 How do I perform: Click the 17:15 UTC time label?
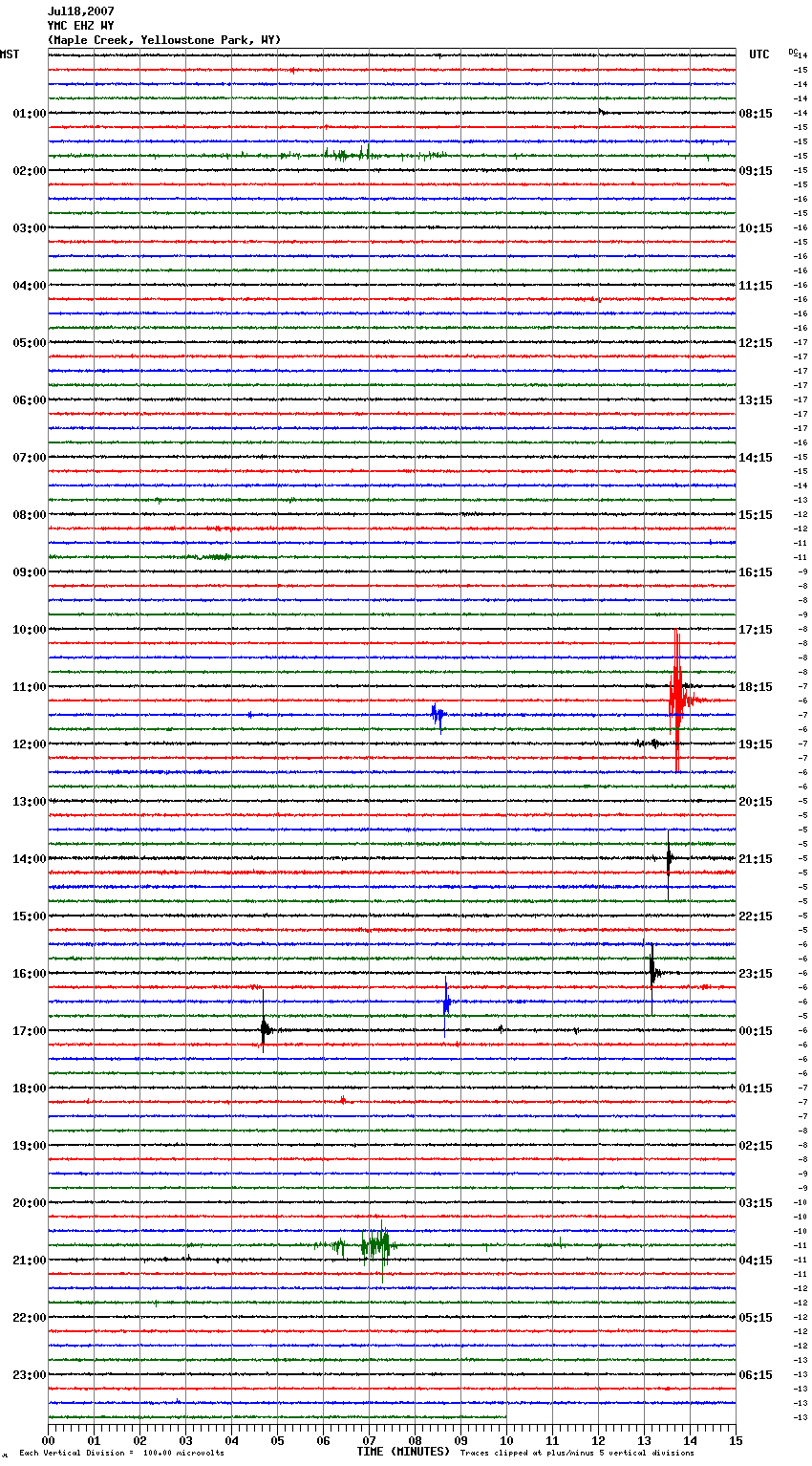tap(756, 630)
